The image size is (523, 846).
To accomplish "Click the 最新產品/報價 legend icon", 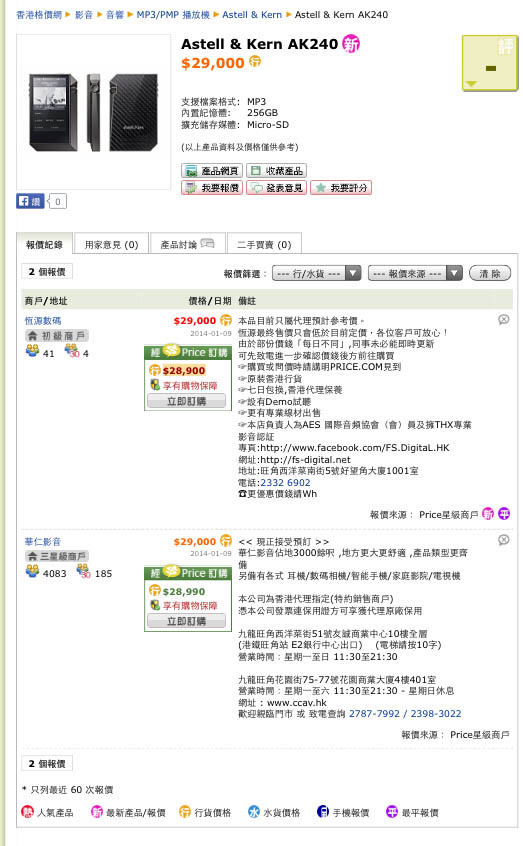I will [97, 812].
